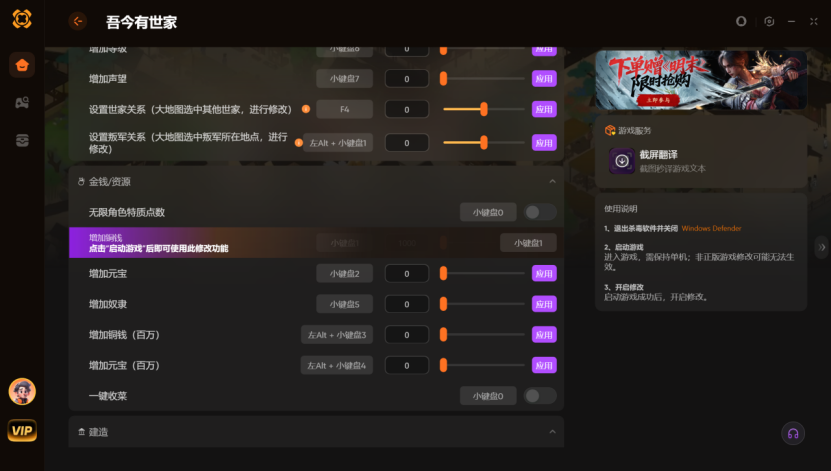This screenshot has width=831, height=471.
Task: Collapse the 金钱/资源 section
Action: point(552,182)
